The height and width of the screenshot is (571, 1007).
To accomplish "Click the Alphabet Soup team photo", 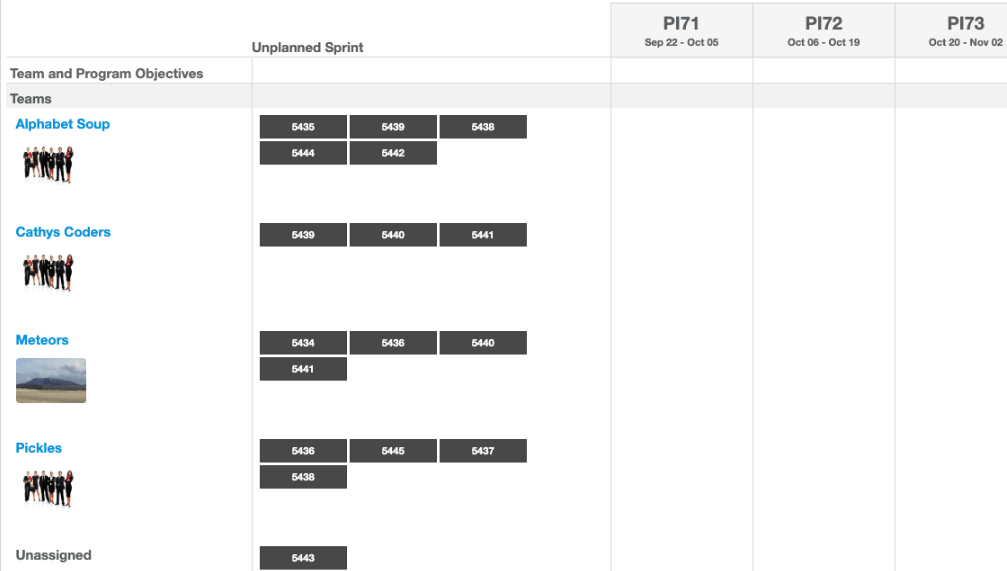I will pyautogui.click(x=48, y=164).
